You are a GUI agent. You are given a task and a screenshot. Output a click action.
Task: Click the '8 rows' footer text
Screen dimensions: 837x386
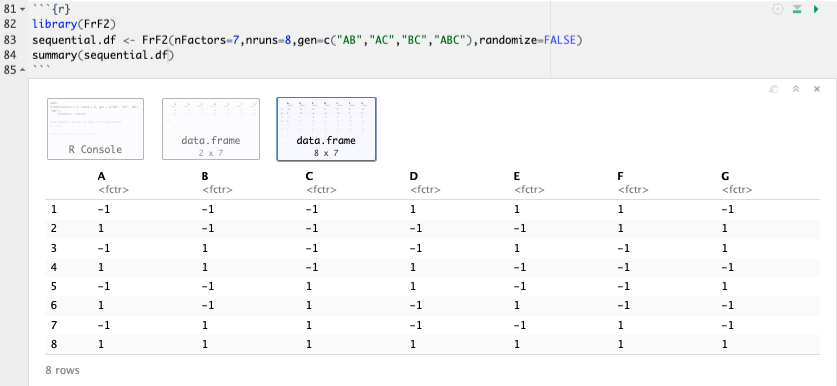click(x=62, y=370)
